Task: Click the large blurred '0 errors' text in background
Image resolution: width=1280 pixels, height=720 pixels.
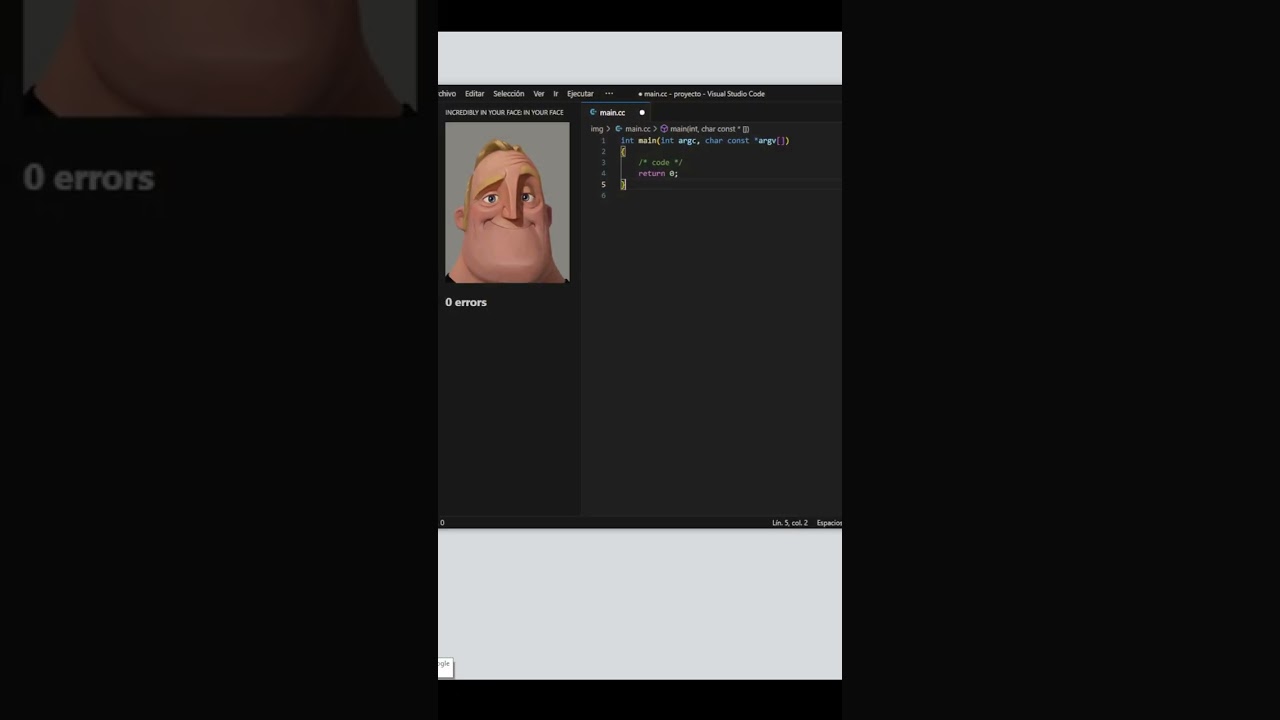Action: coord(89,178)
